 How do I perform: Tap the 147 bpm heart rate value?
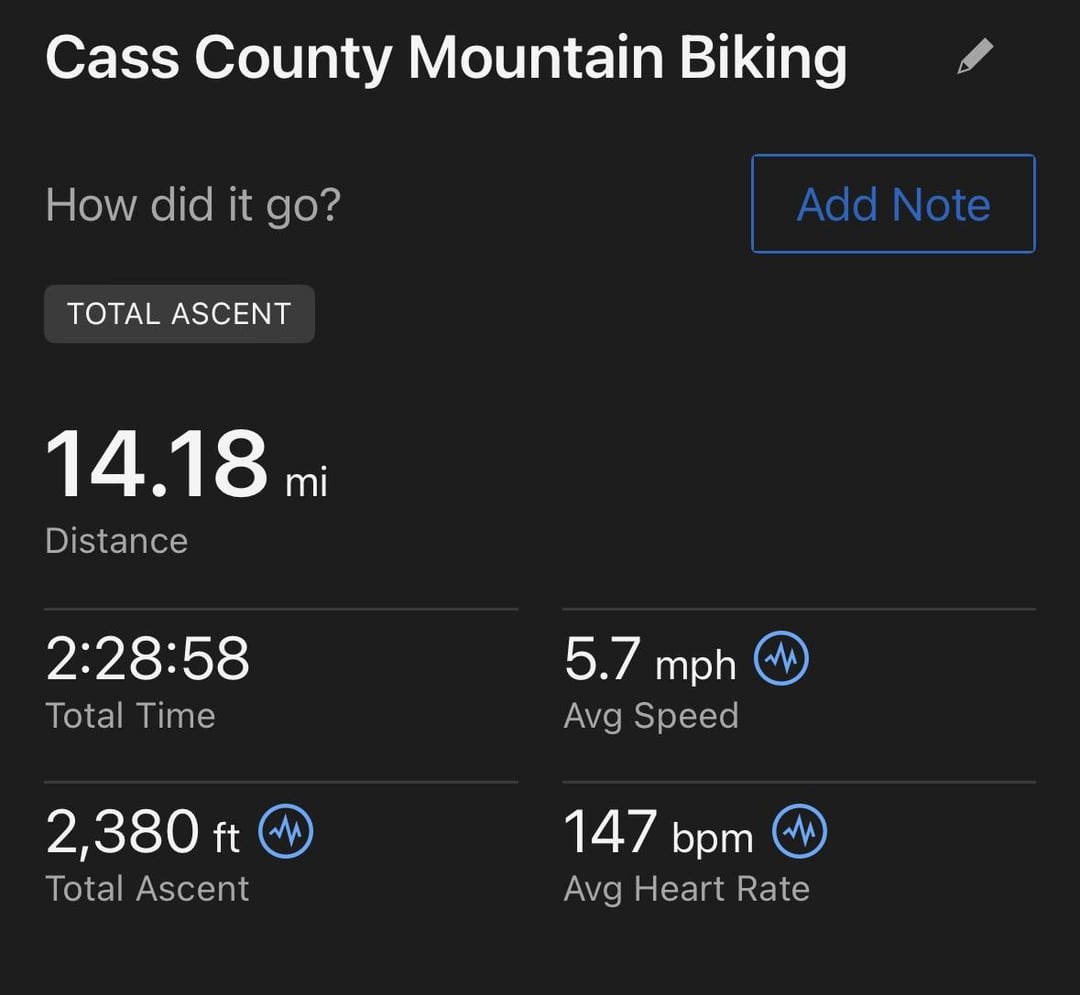point(658,832)
